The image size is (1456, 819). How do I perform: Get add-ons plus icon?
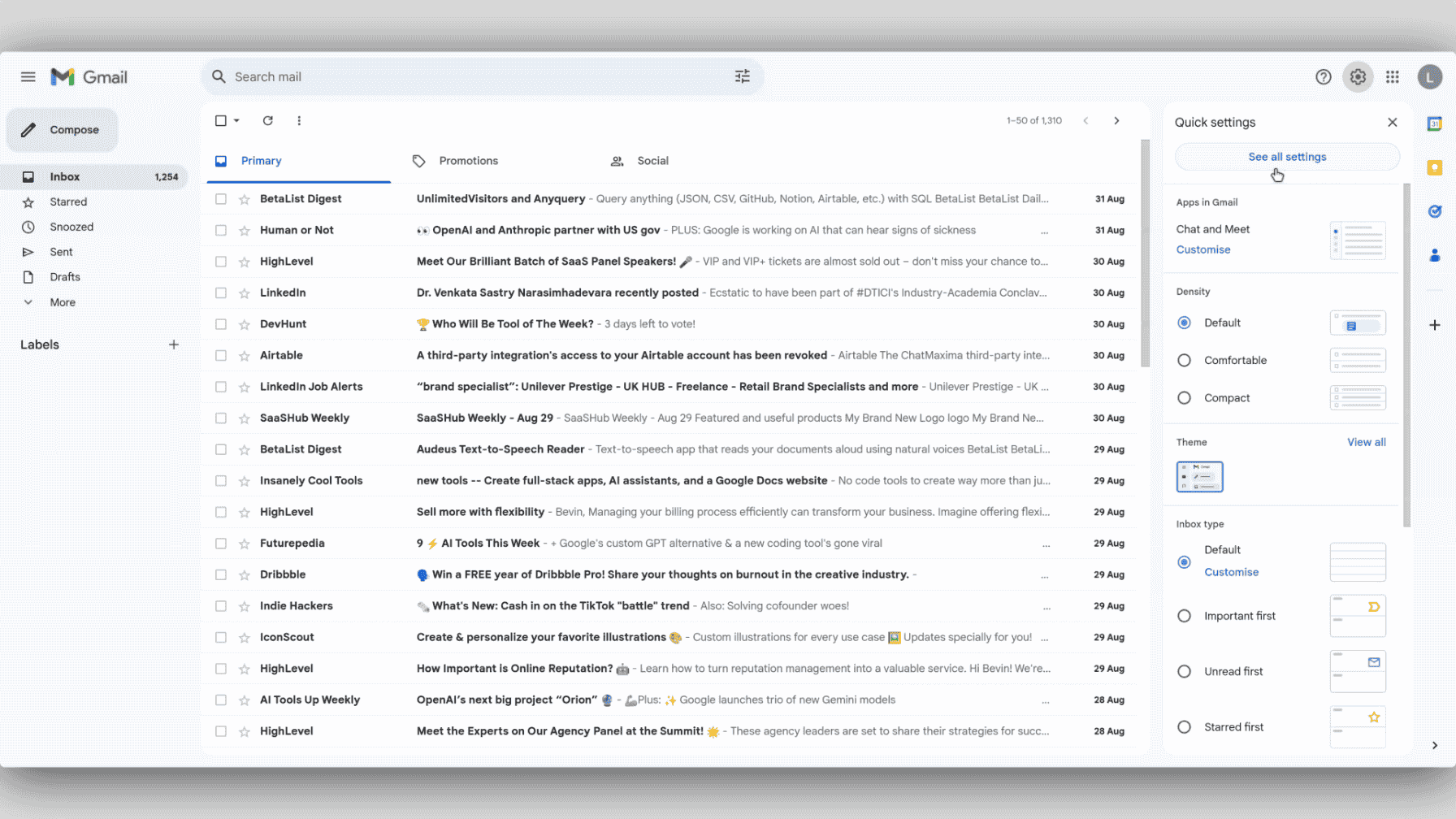[1435, 325]
